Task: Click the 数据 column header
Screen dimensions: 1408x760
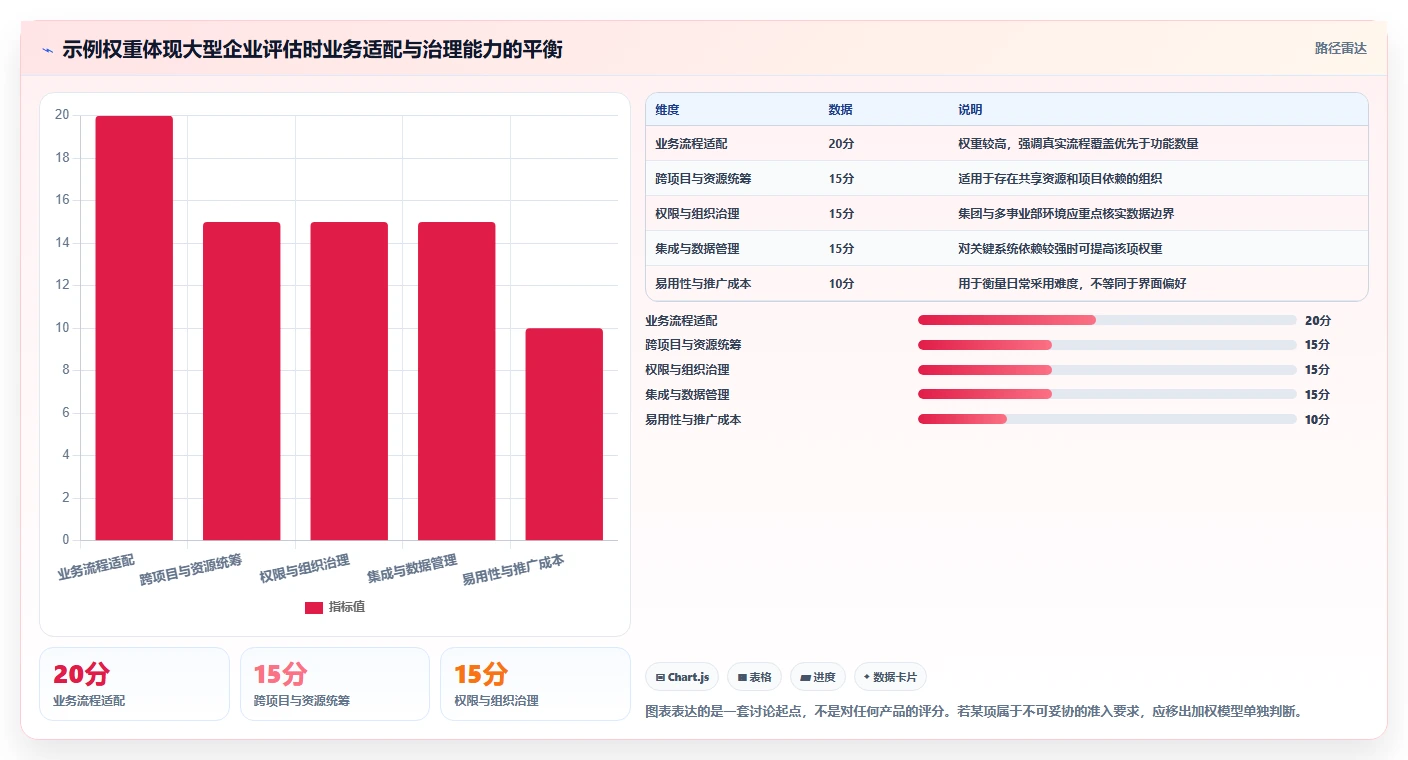Action: pos(841,110)
